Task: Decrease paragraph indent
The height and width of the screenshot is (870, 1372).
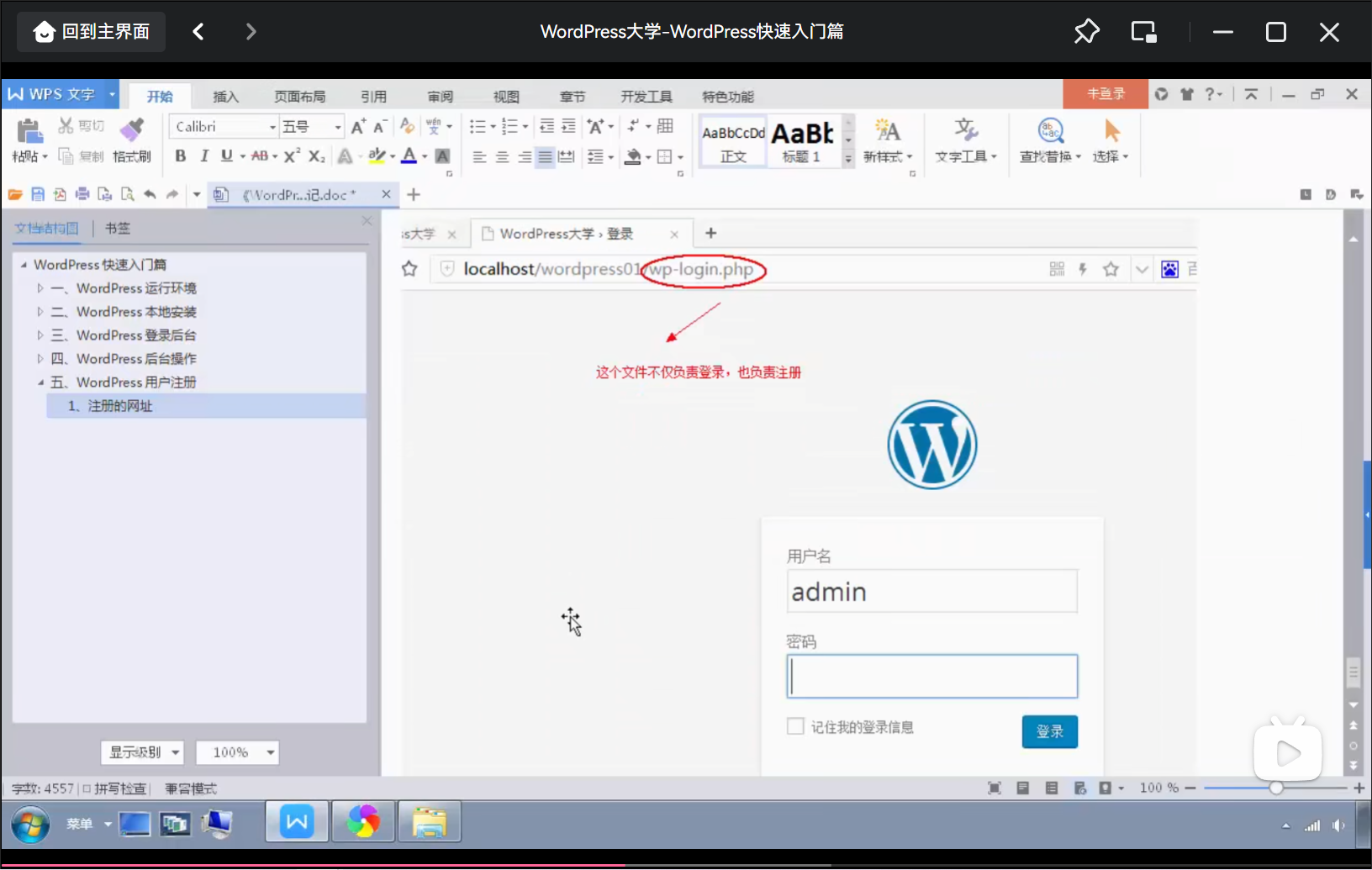Action: click(x=546, y=126)
